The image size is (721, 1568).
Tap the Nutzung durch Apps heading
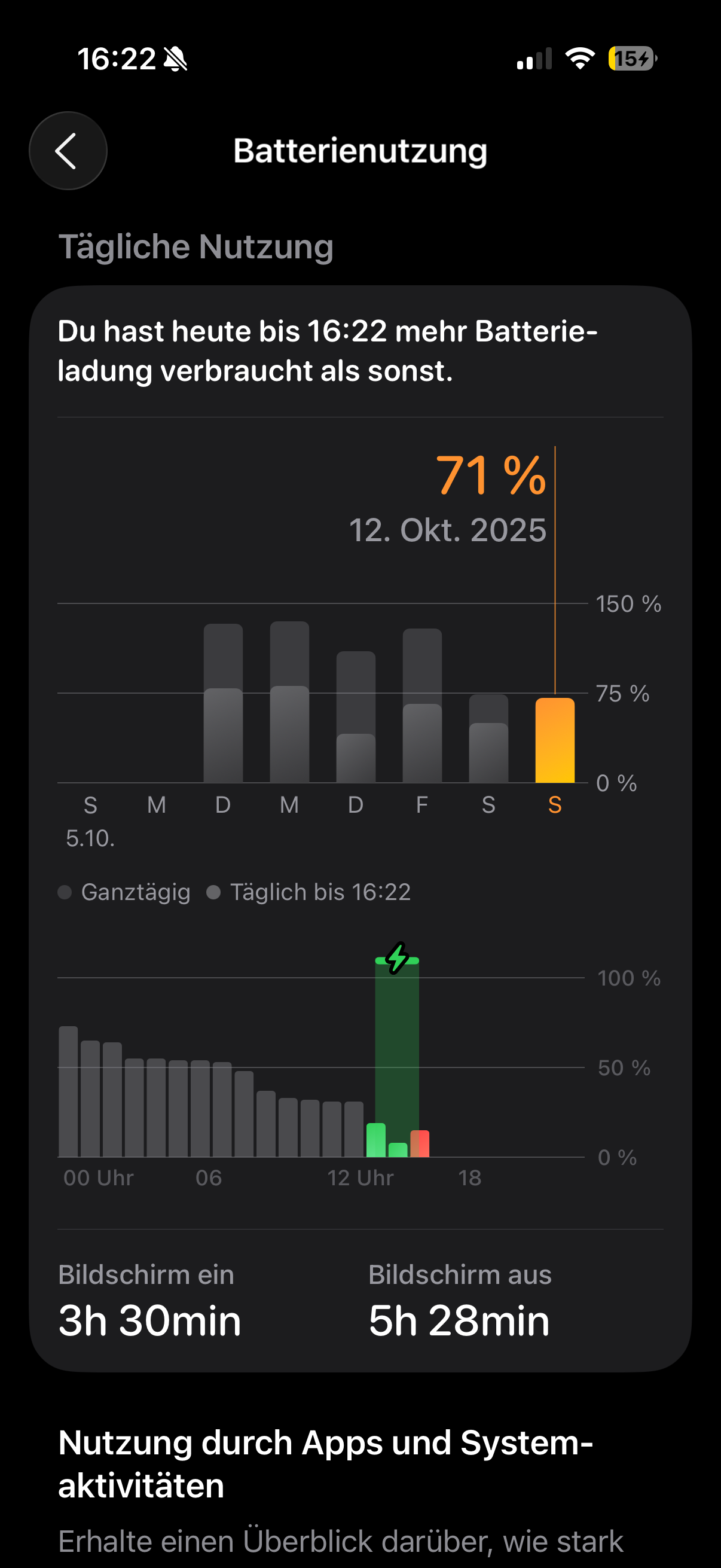325,1464
